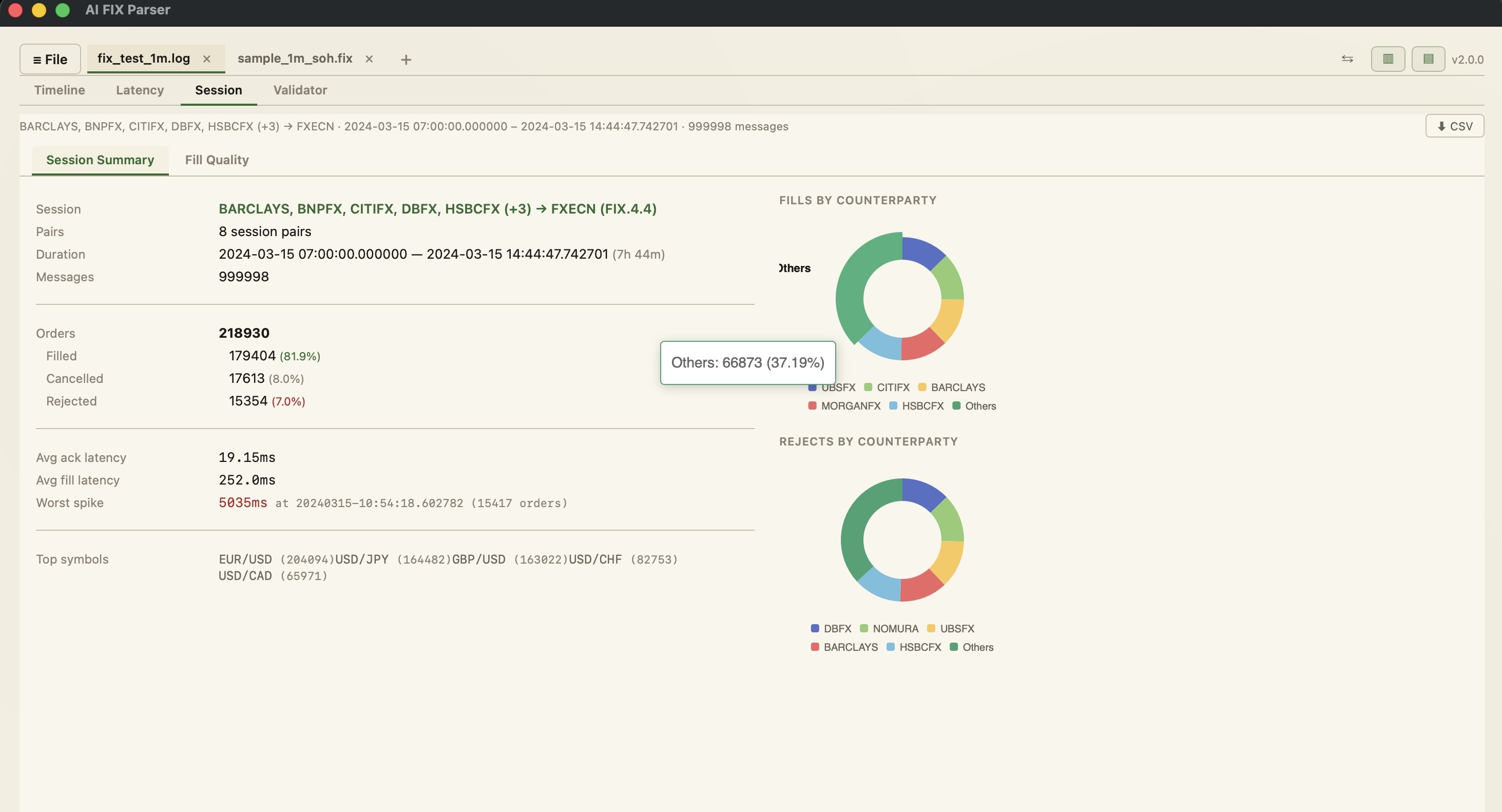Image resolution: width=1502 pixels, height=812 pixels.
Task: Click the 'Others: 66873 (37.19%)' tooltip
Action: tap(747, 362)
